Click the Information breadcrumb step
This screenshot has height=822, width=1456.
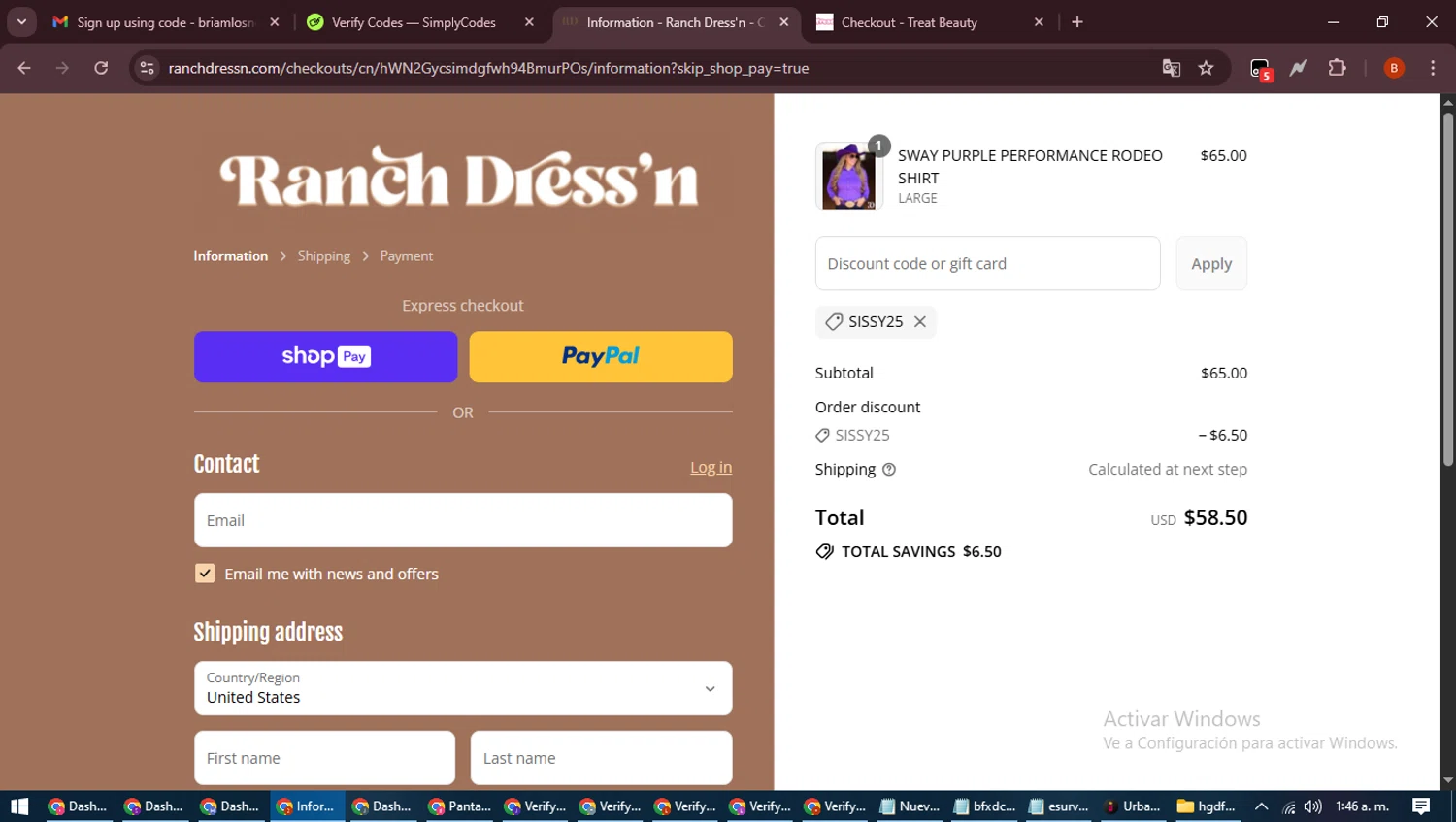coord(230,256)
